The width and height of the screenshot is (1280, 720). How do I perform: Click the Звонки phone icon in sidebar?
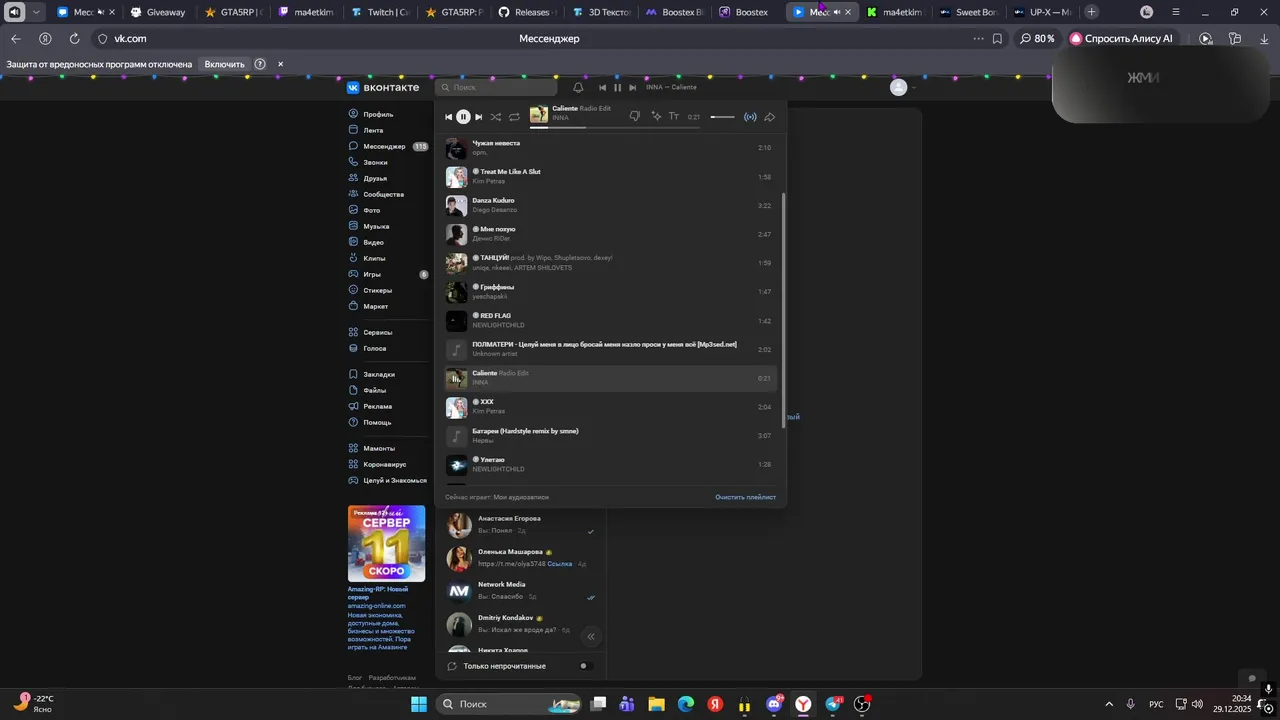point(353,162)
